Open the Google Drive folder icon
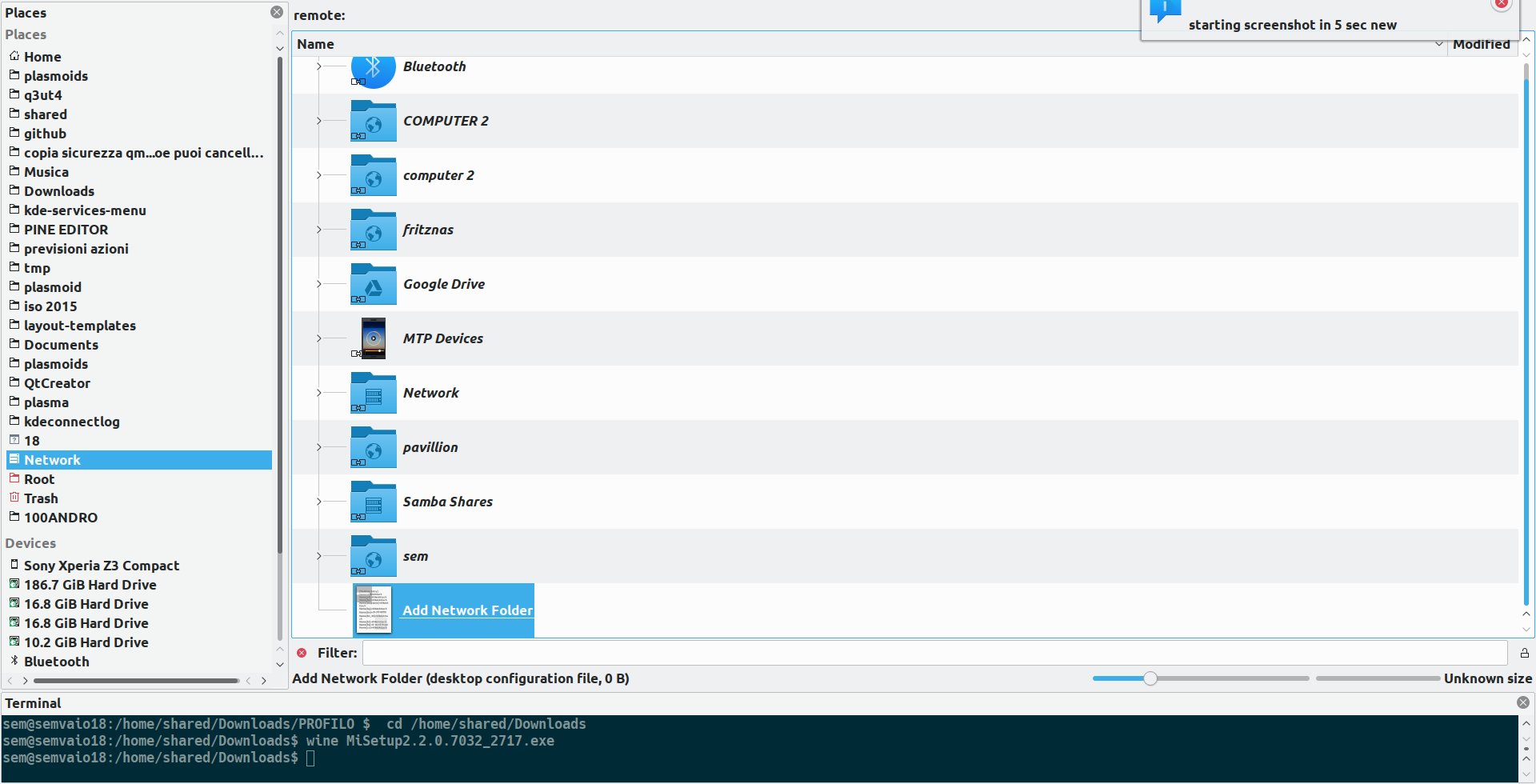Image resolution: width=1536 pixels, height=784 pixels. click(373, 284)
